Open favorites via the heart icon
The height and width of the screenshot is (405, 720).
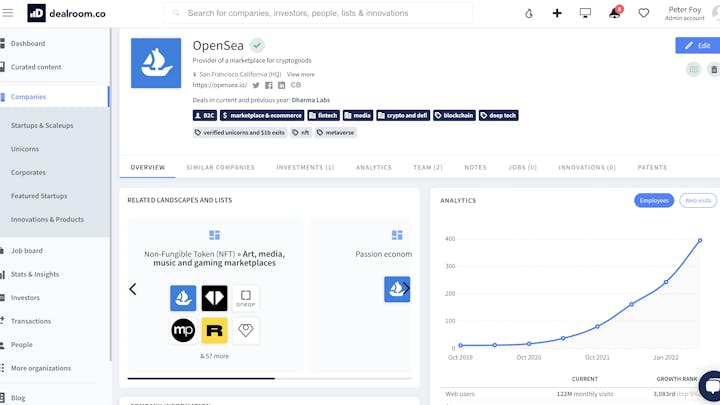644,13
